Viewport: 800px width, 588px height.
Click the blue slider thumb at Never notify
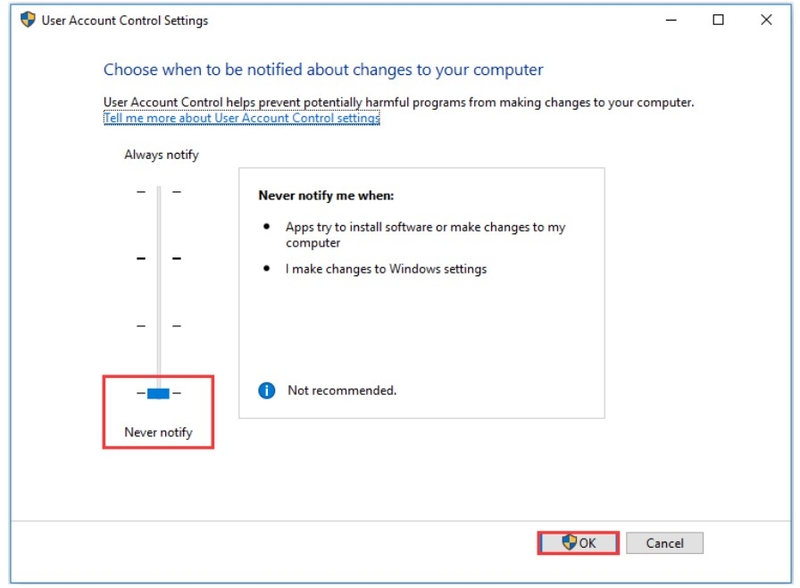(x=158, y=393)
